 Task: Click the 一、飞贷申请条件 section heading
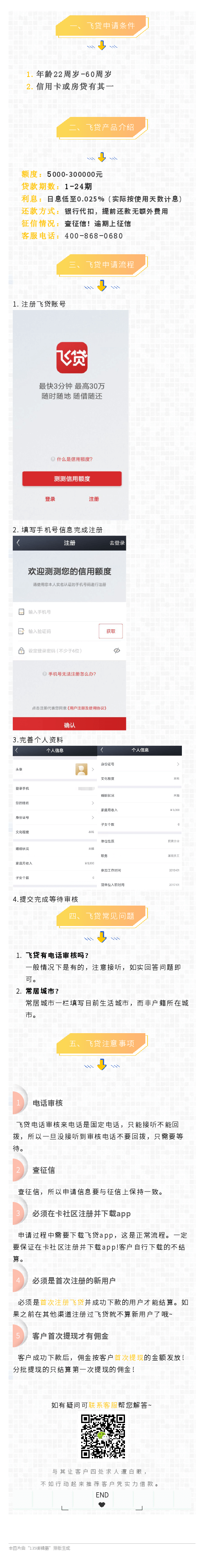102,26
